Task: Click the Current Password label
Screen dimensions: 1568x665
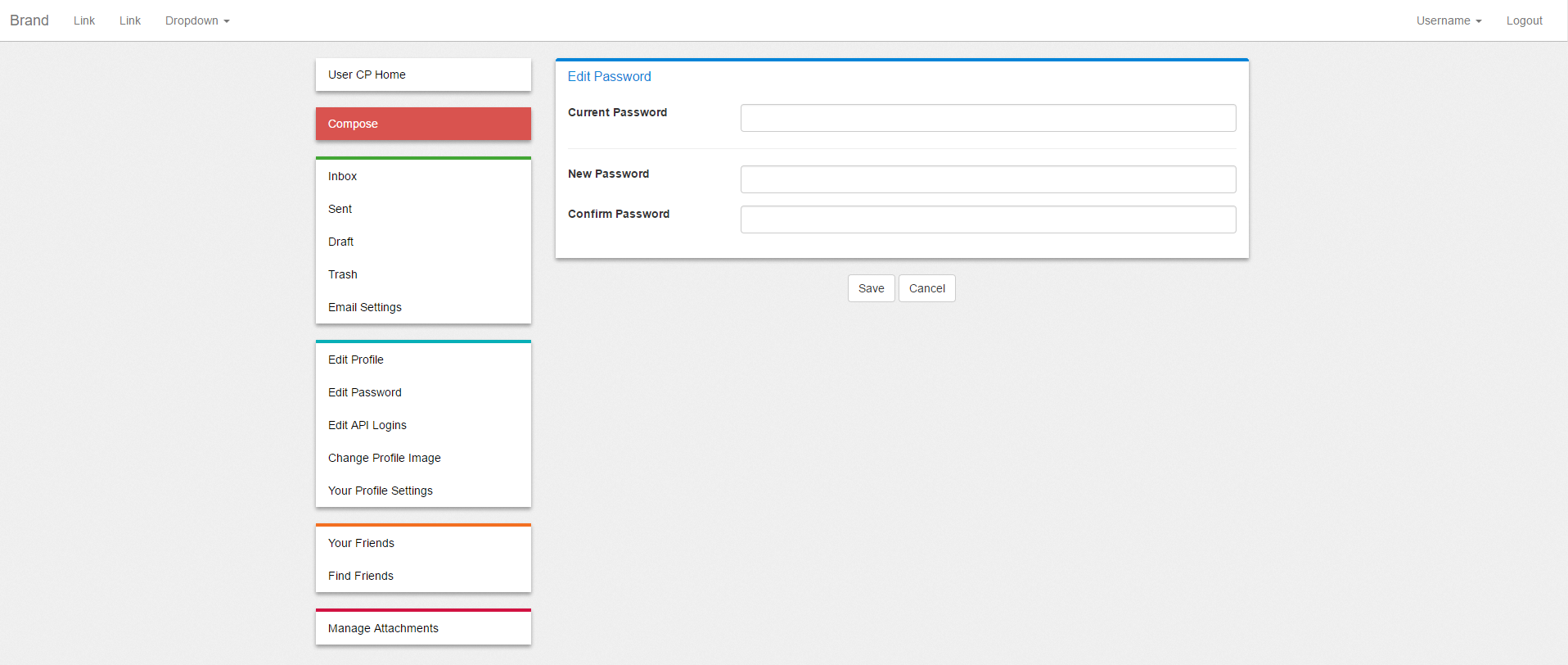Action: (x=617, y=112)
